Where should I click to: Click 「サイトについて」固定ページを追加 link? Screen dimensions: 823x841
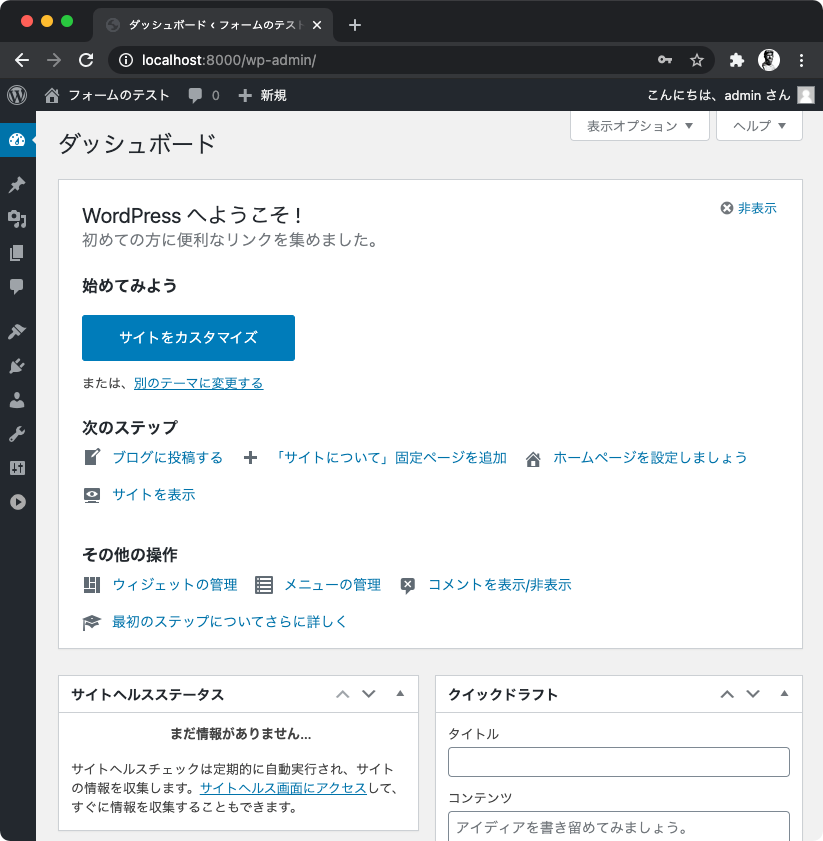390,458
